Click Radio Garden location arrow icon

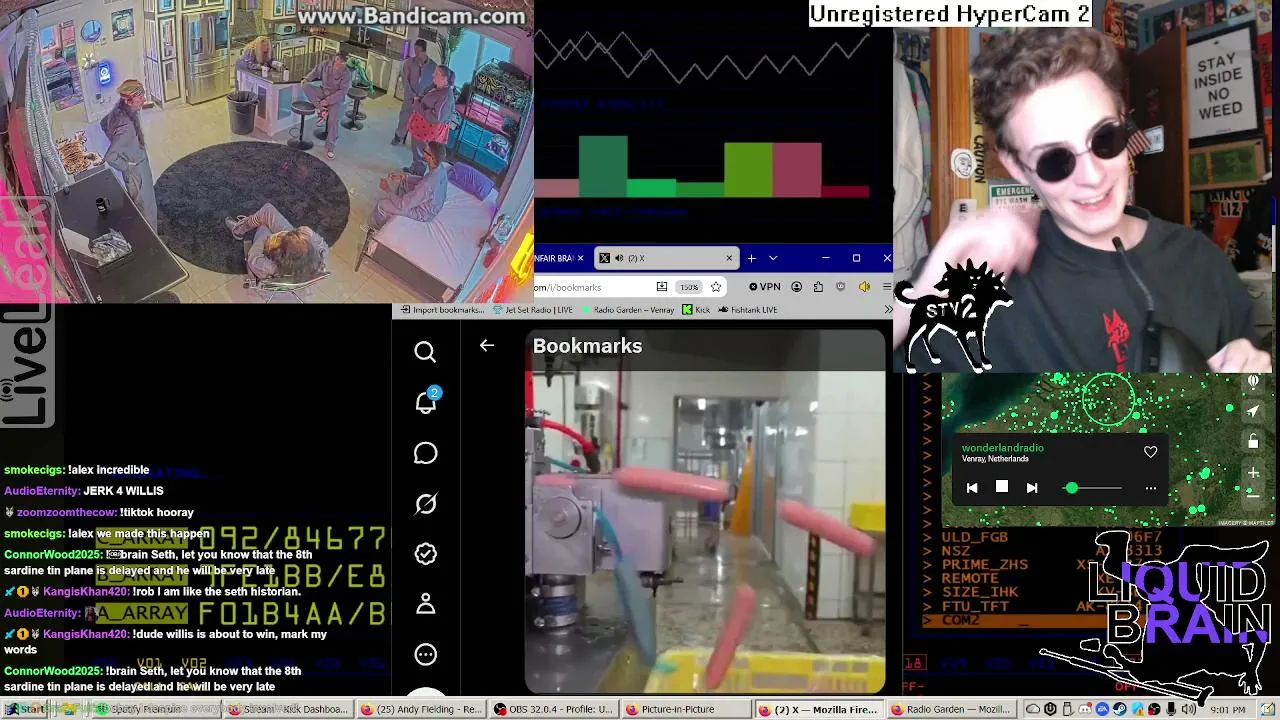1253,410
